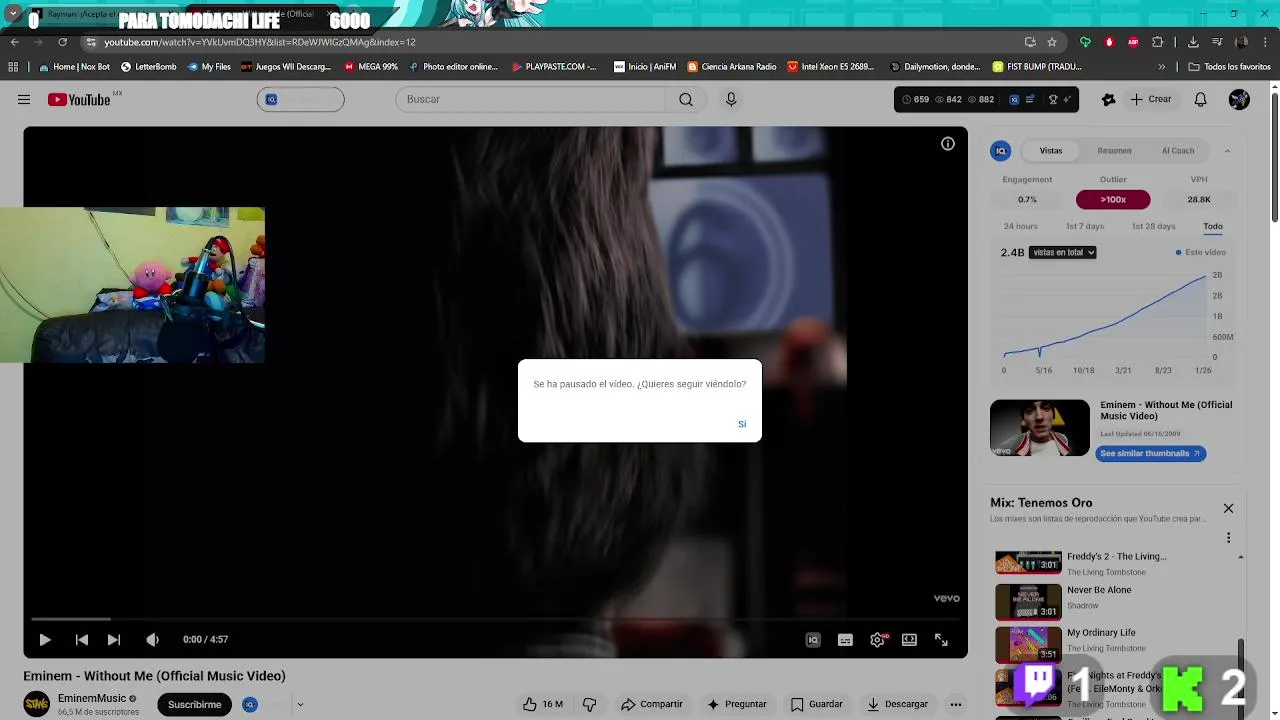
Task: Open the player settings gear
Action: pyautogui.click(x=877, y=640)
